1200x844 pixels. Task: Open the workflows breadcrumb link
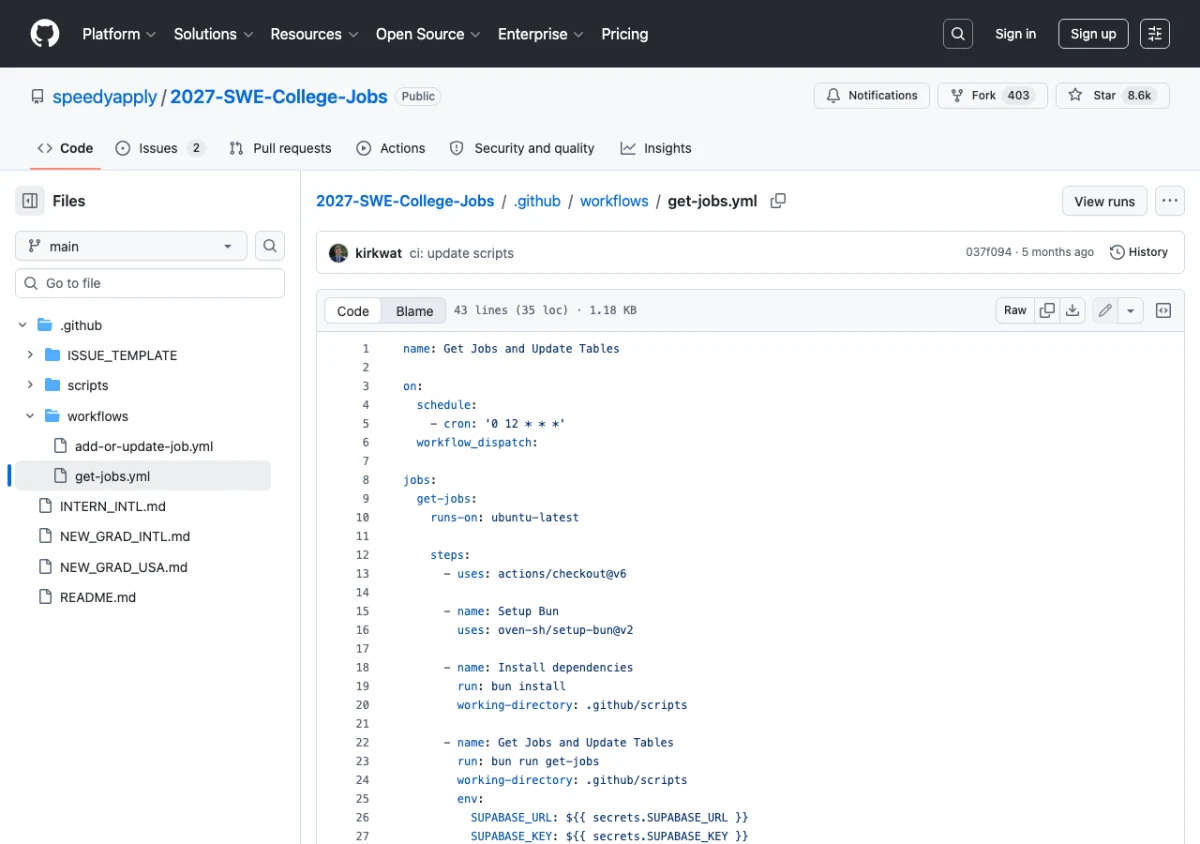(x=614, y=201)
